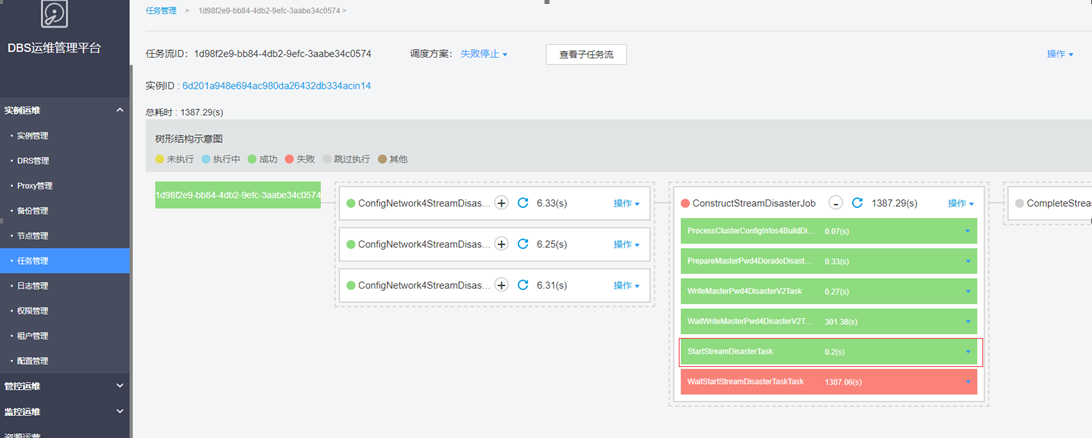Click the blue 执行中 legend dot
Viewport: 1092px width, 438px height.
pyautogui.click(x=207, y=159)
